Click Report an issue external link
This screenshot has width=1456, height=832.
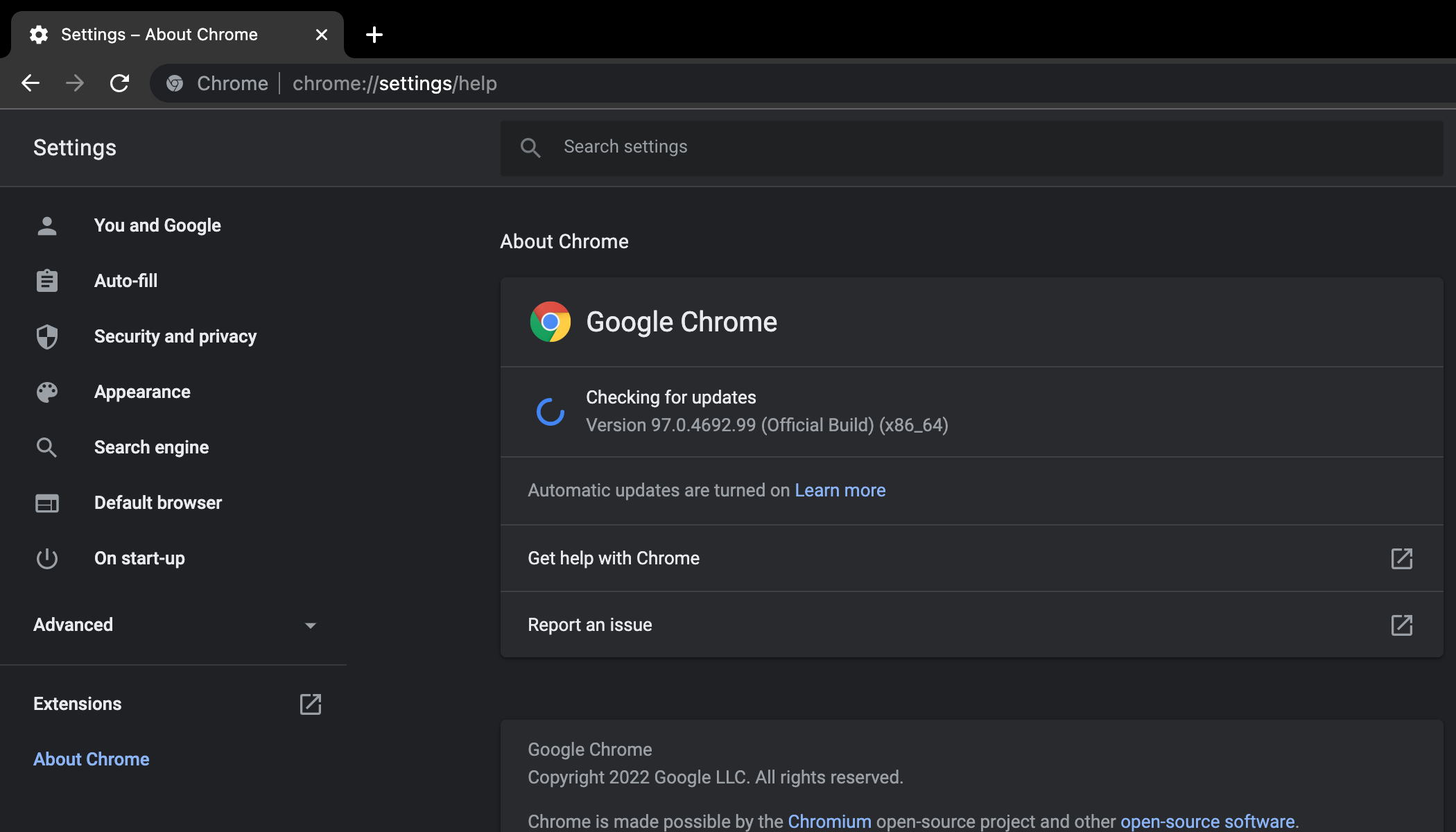pos(1401,625)
